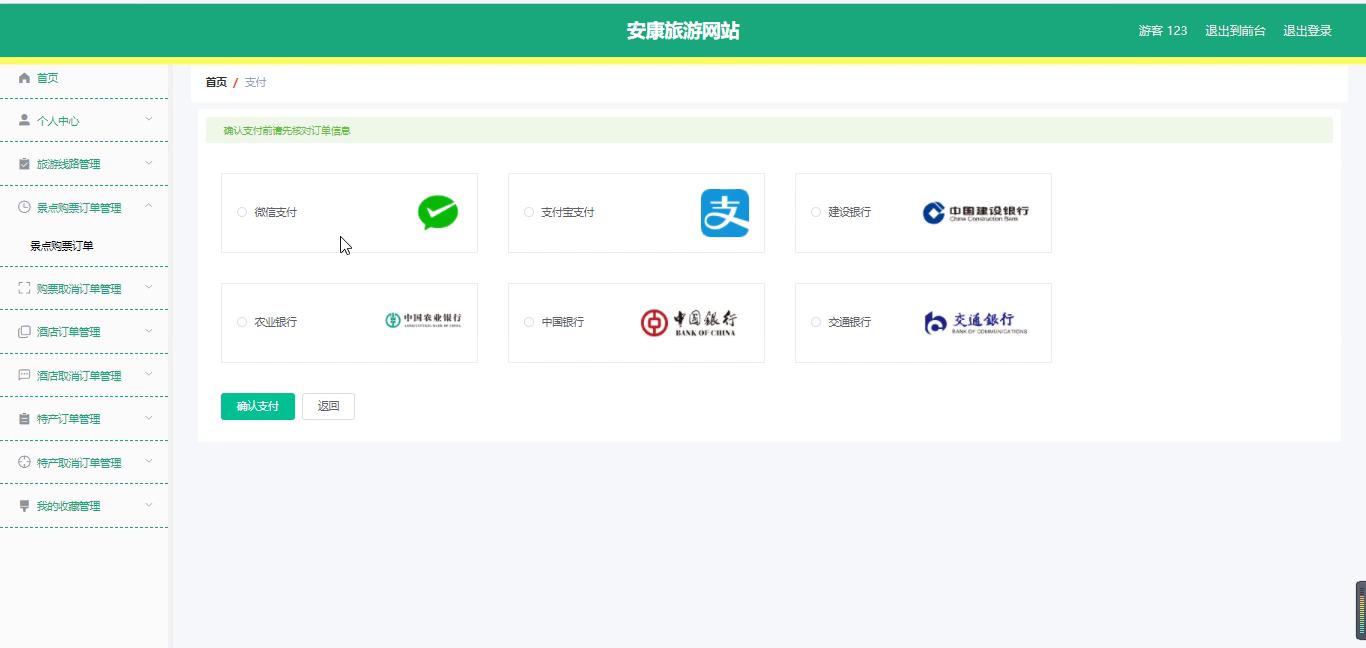The width and height of the screenshot is (1366, 648).
Task: Open the 首页 sidebar menu item
Action: 84,78
